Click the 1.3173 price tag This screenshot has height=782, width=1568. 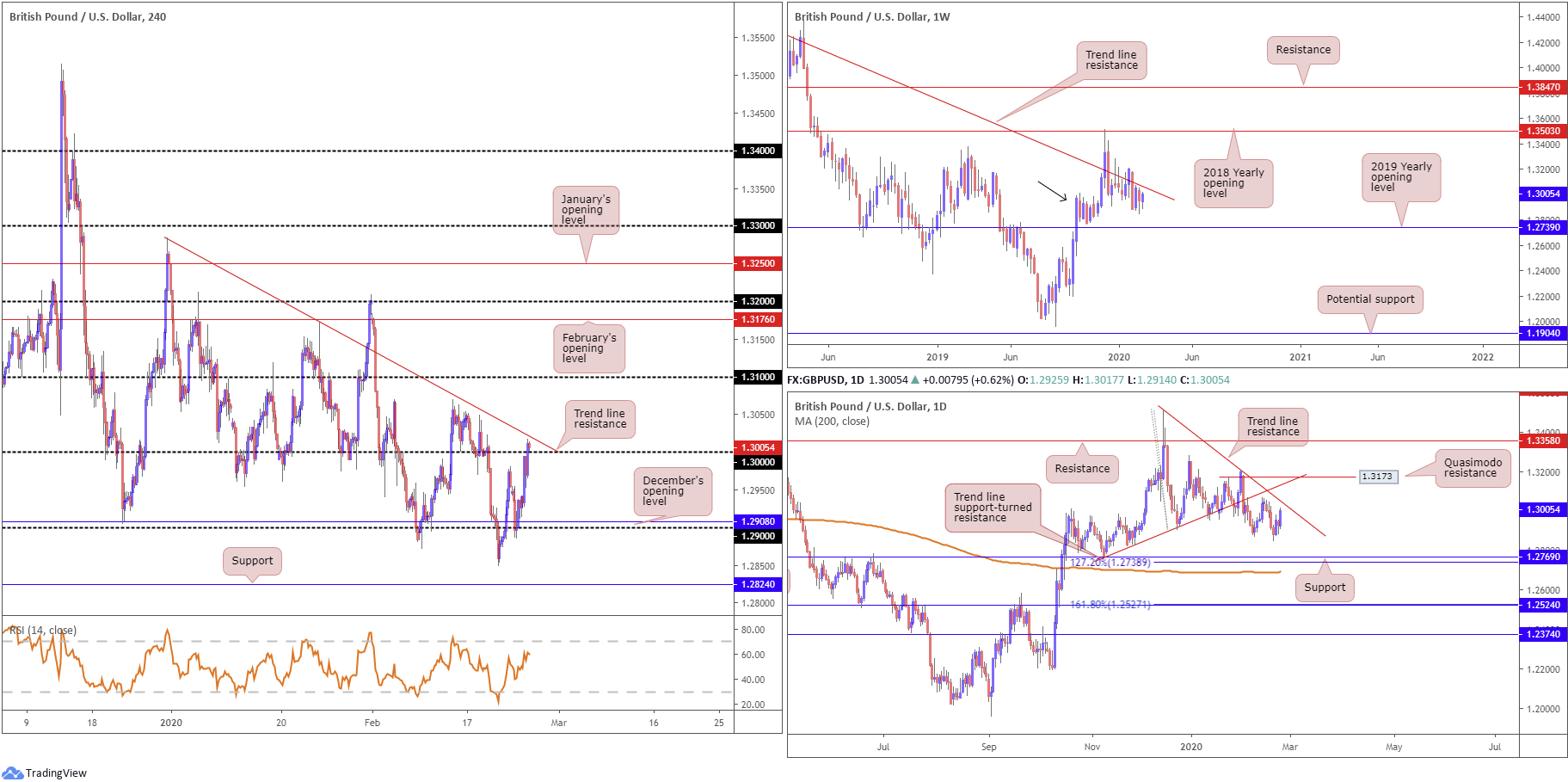[x=1378, y=476]
